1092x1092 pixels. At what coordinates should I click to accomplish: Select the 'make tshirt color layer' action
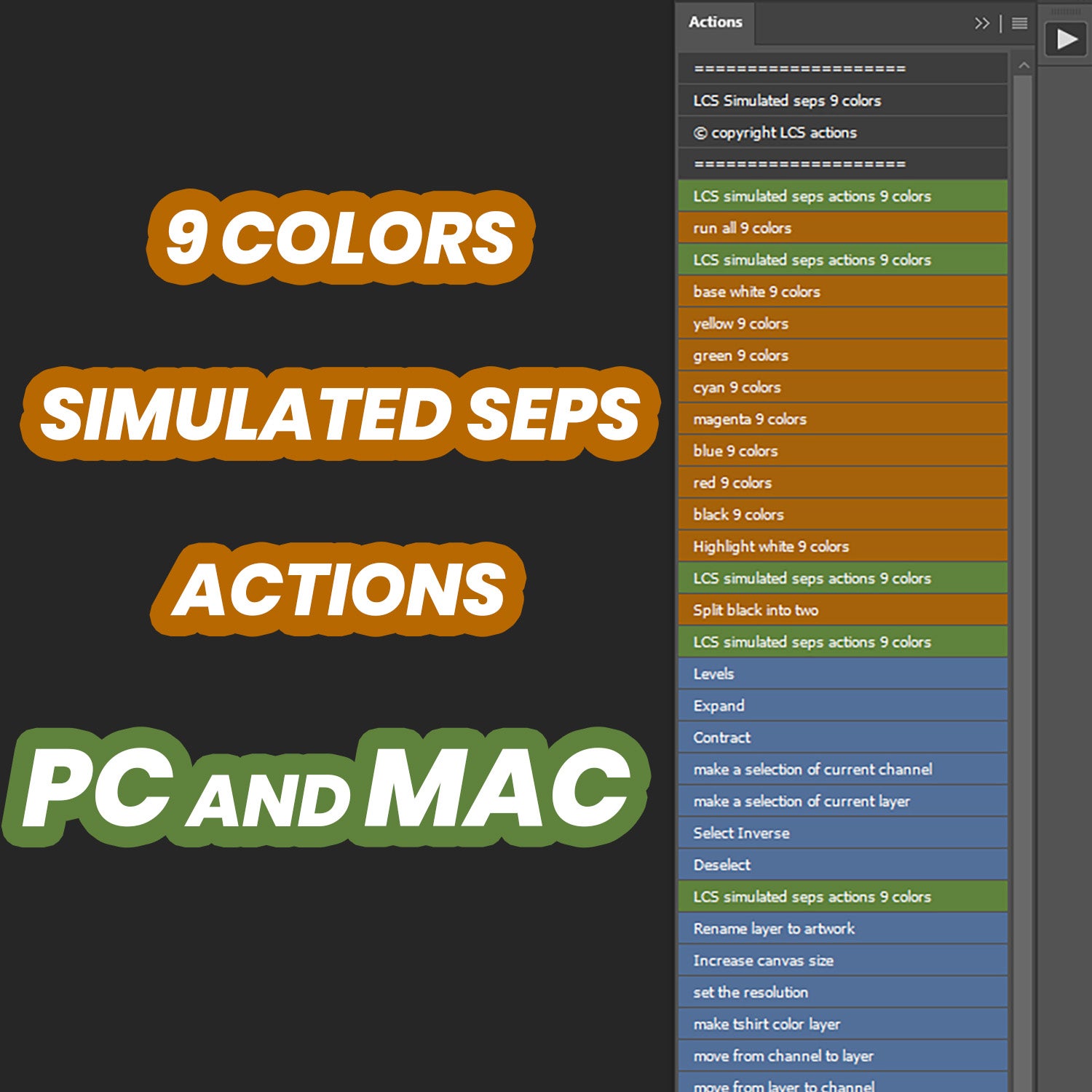coord(801,1024)
